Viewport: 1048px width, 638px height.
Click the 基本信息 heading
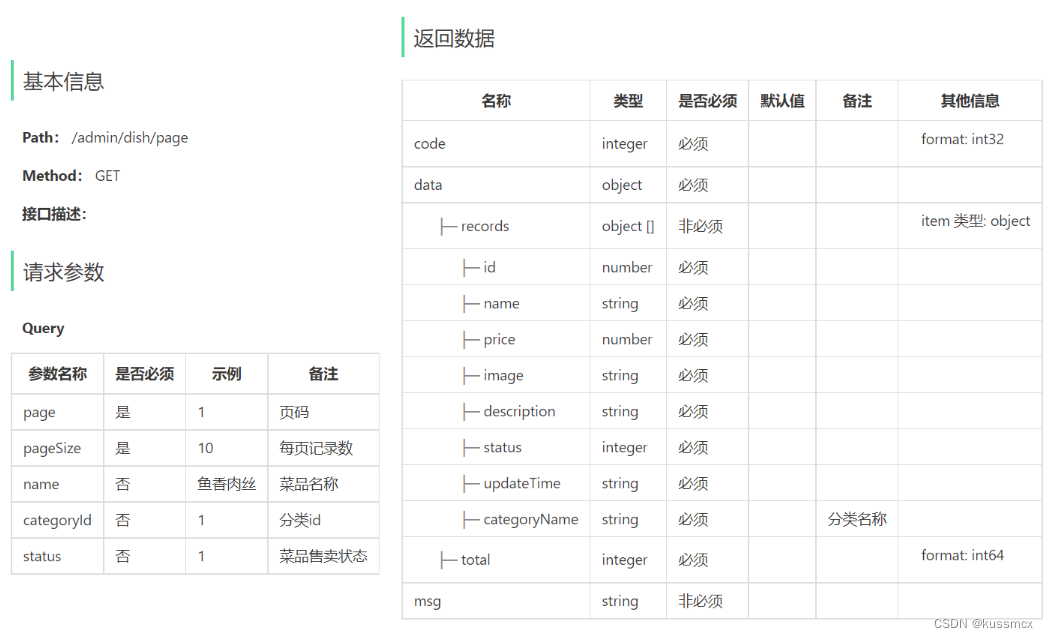point(63,82)
